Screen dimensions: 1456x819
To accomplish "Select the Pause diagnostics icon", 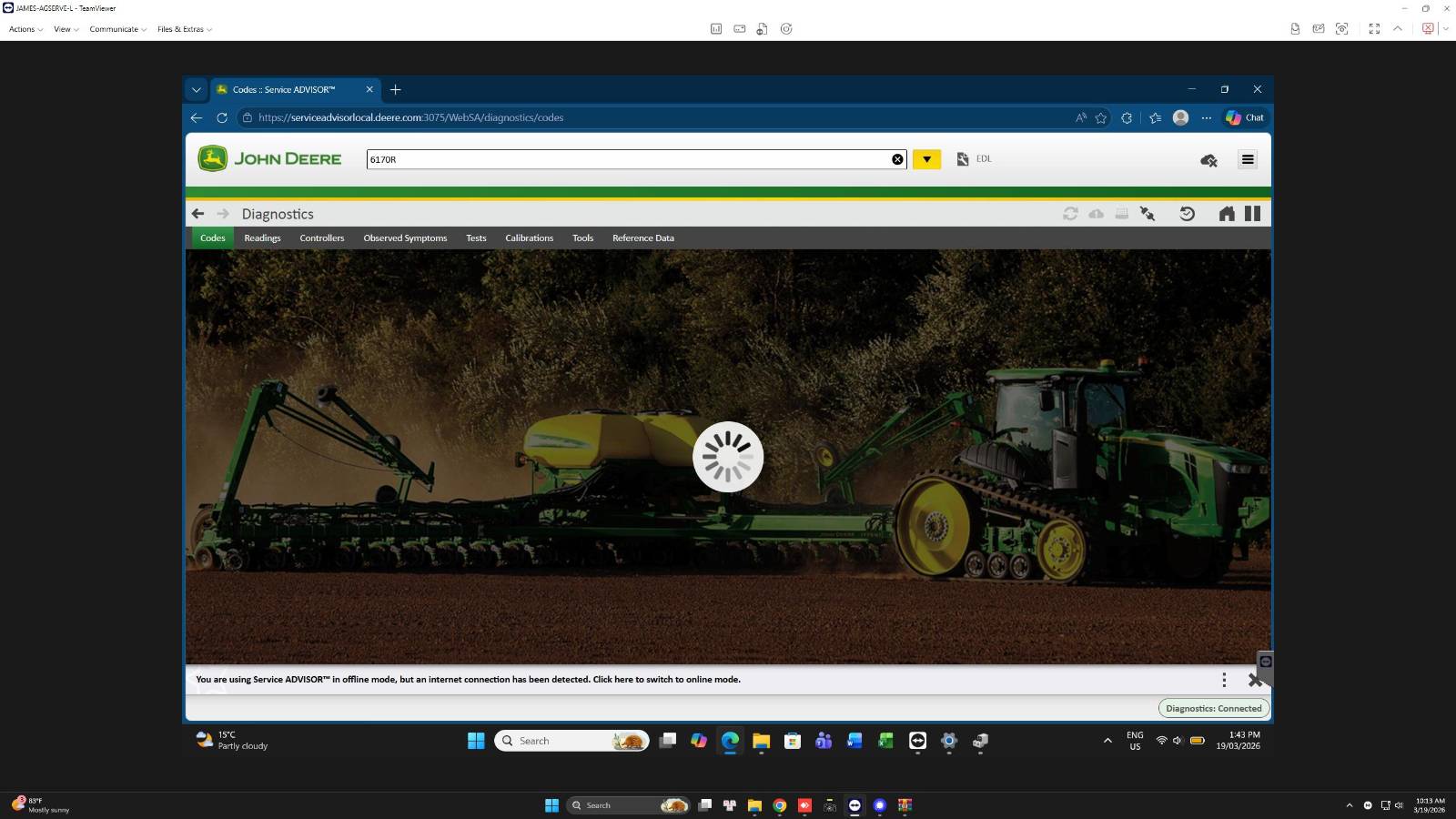I will pos(1253,213).
